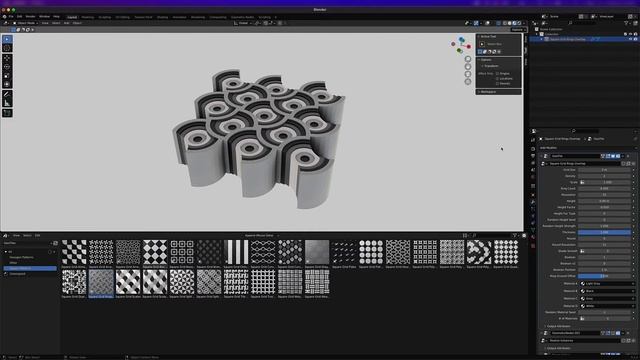Select the Add Cube tool
This screenshot has height=360, width=640.
[x=7, y=113]
